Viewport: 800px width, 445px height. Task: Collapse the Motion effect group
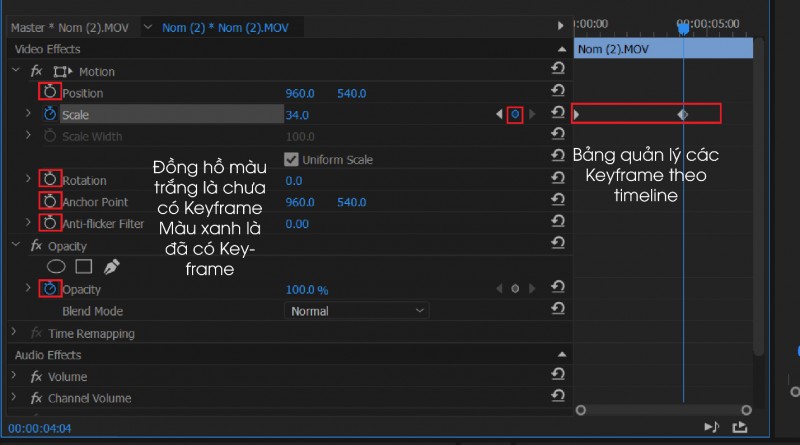pos(15,70)
